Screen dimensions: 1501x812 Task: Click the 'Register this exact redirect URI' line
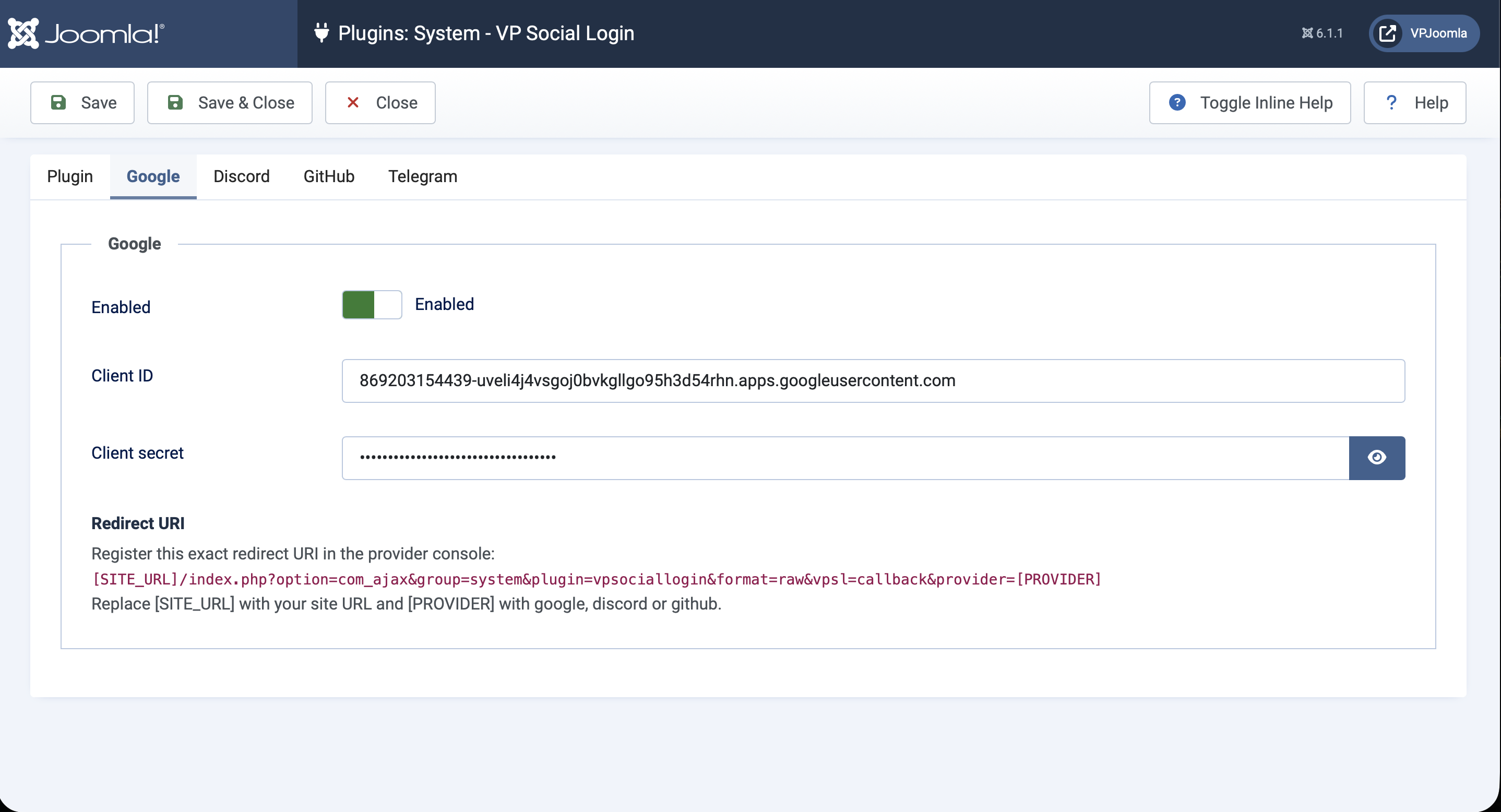click(x=292, y=553)
